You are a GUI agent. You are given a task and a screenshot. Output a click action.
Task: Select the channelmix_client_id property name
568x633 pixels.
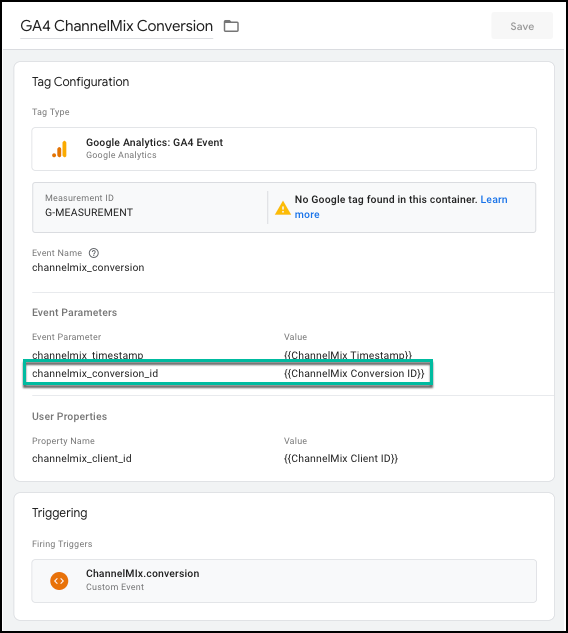82,459
